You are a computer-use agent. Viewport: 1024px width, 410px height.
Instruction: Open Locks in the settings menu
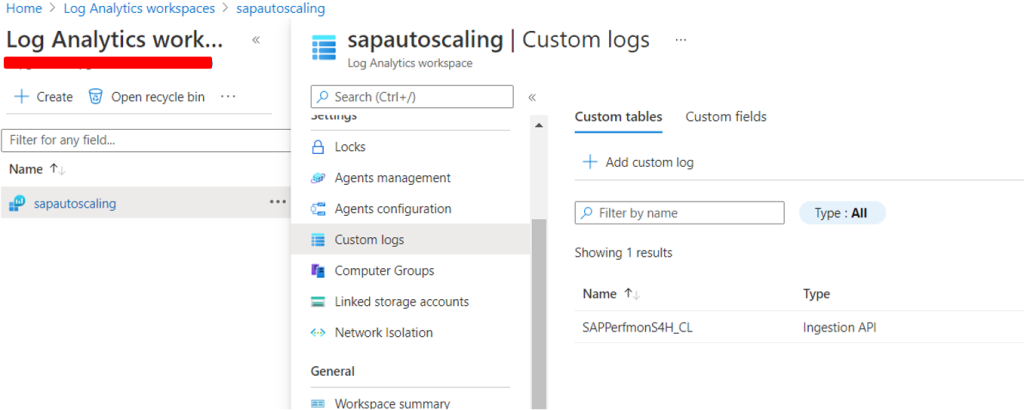pyautogui.click(x=350, y=147)
